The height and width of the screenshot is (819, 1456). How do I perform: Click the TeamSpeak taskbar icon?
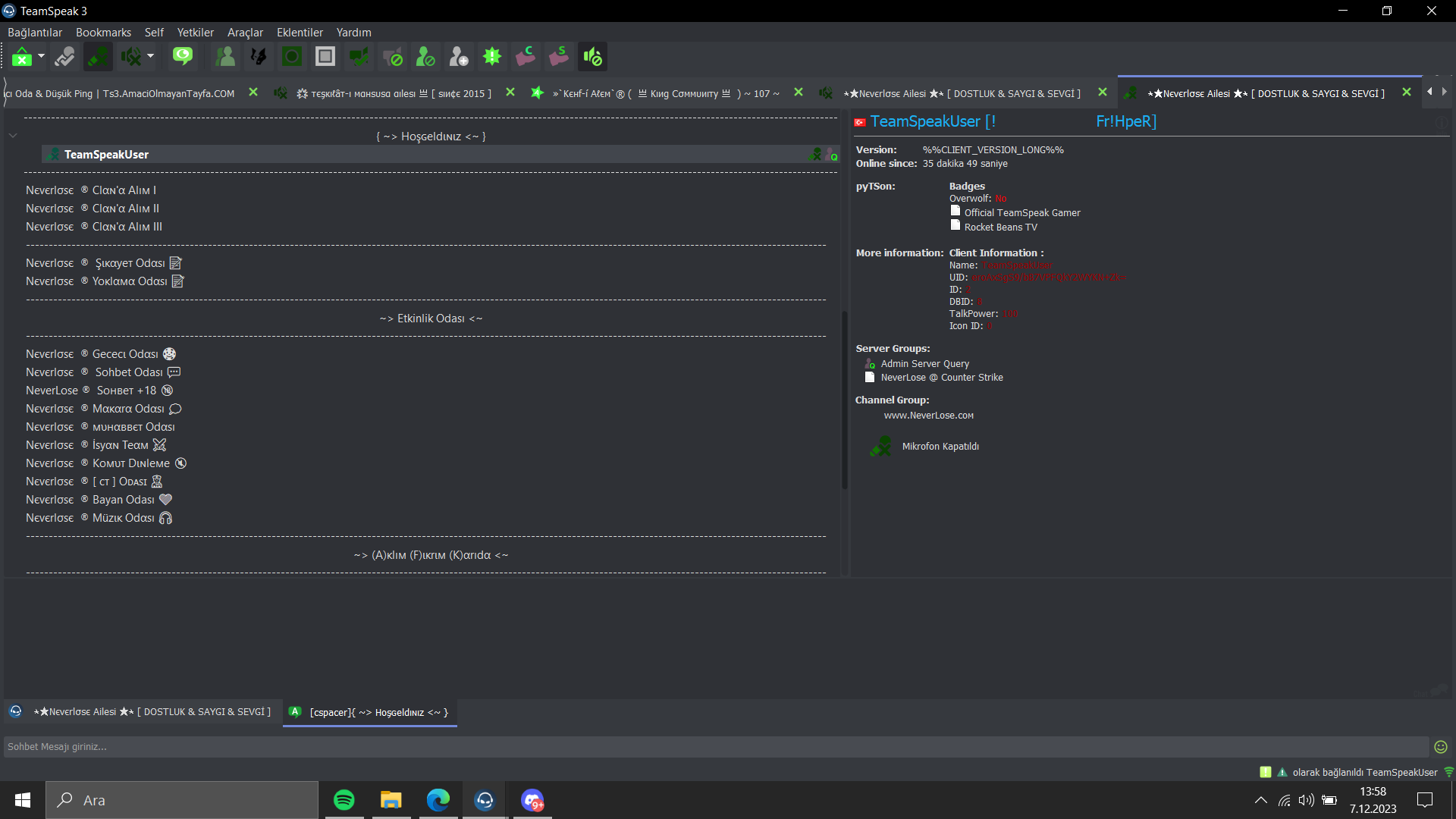tap(485, 800)
